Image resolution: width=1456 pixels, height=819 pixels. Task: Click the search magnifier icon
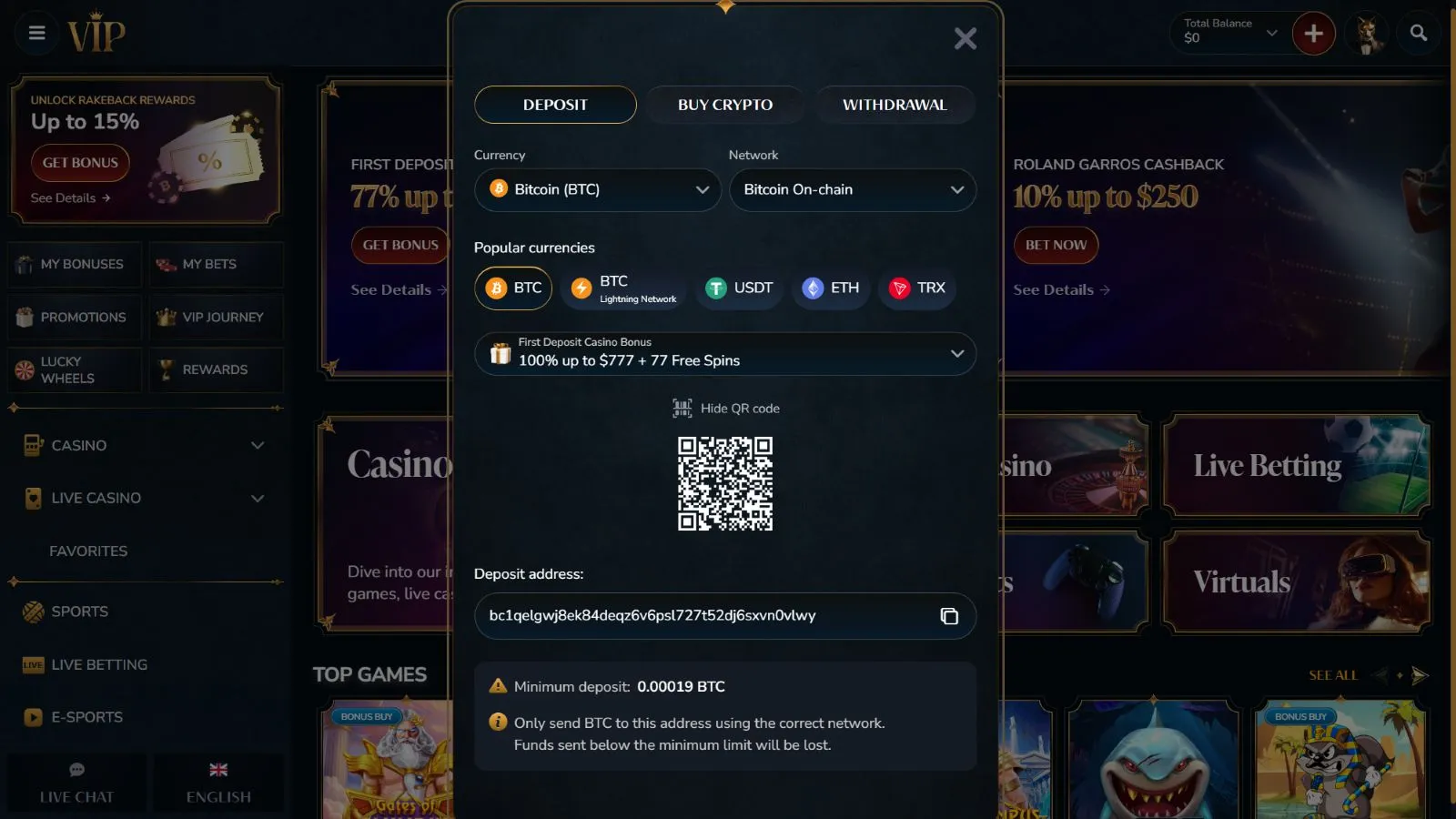(x=1419, y=34)
